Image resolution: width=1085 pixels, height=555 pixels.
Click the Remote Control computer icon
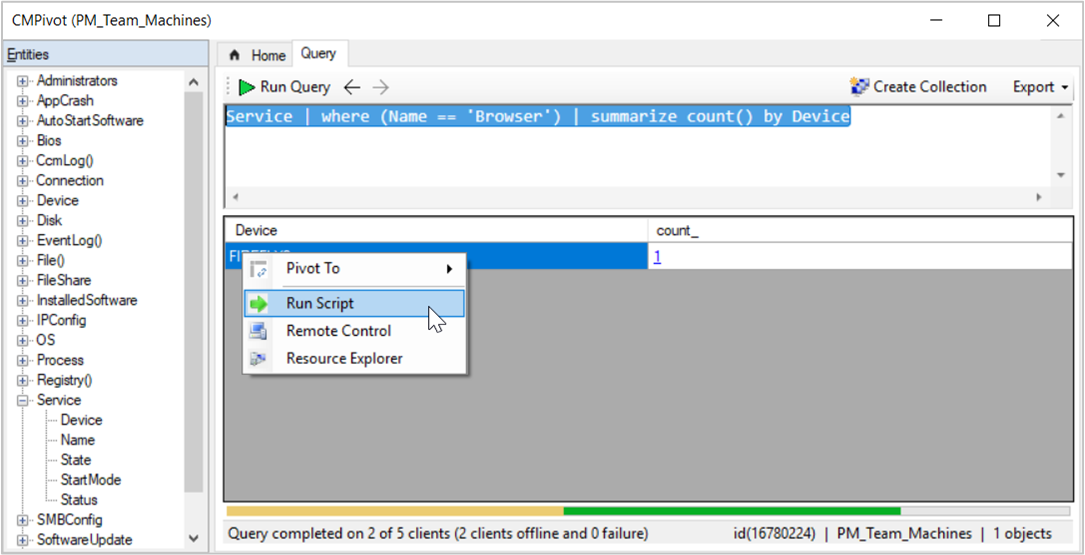tap(259, 331)
